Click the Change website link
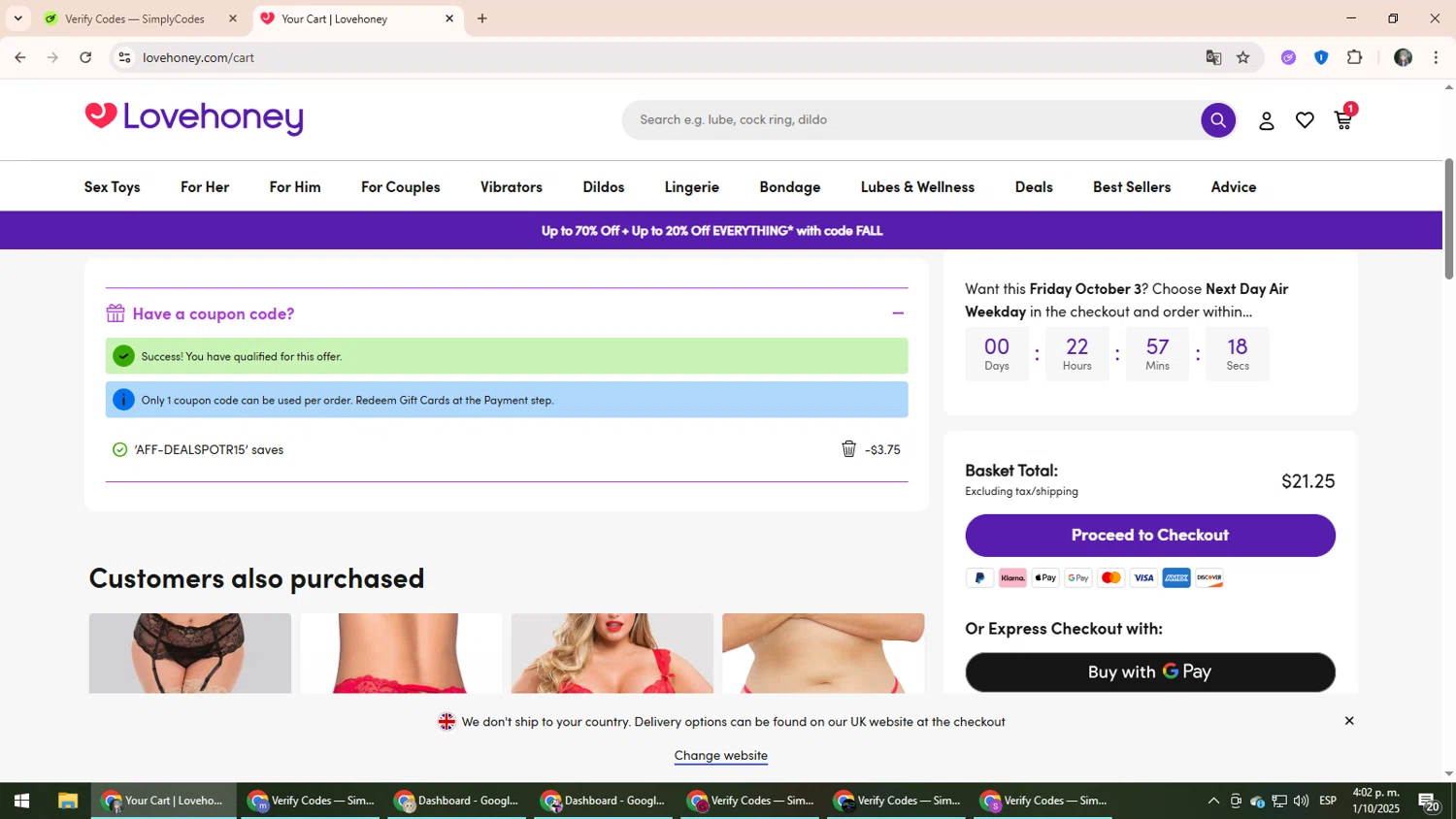This screenshot has width=1456, height=819. (721, 756)
